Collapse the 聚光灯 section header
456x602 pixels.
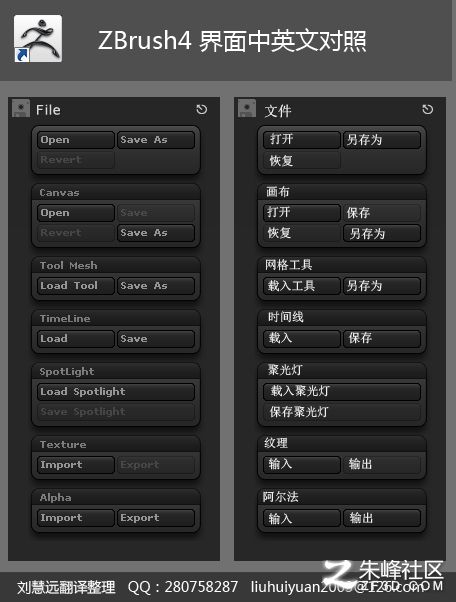point(342,370)
